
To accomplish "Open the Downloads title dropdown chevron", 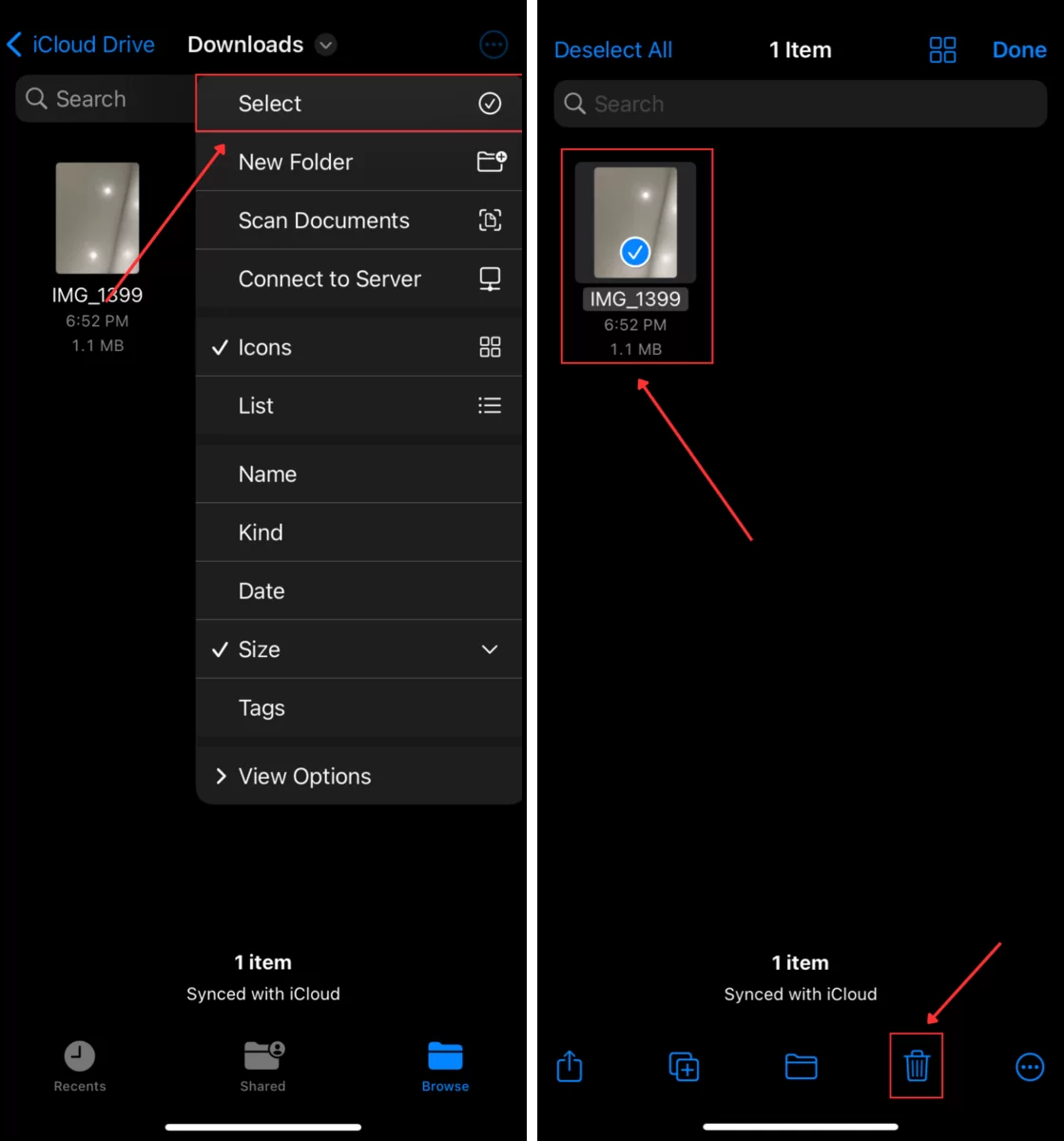I will click(x=326, y=45).
